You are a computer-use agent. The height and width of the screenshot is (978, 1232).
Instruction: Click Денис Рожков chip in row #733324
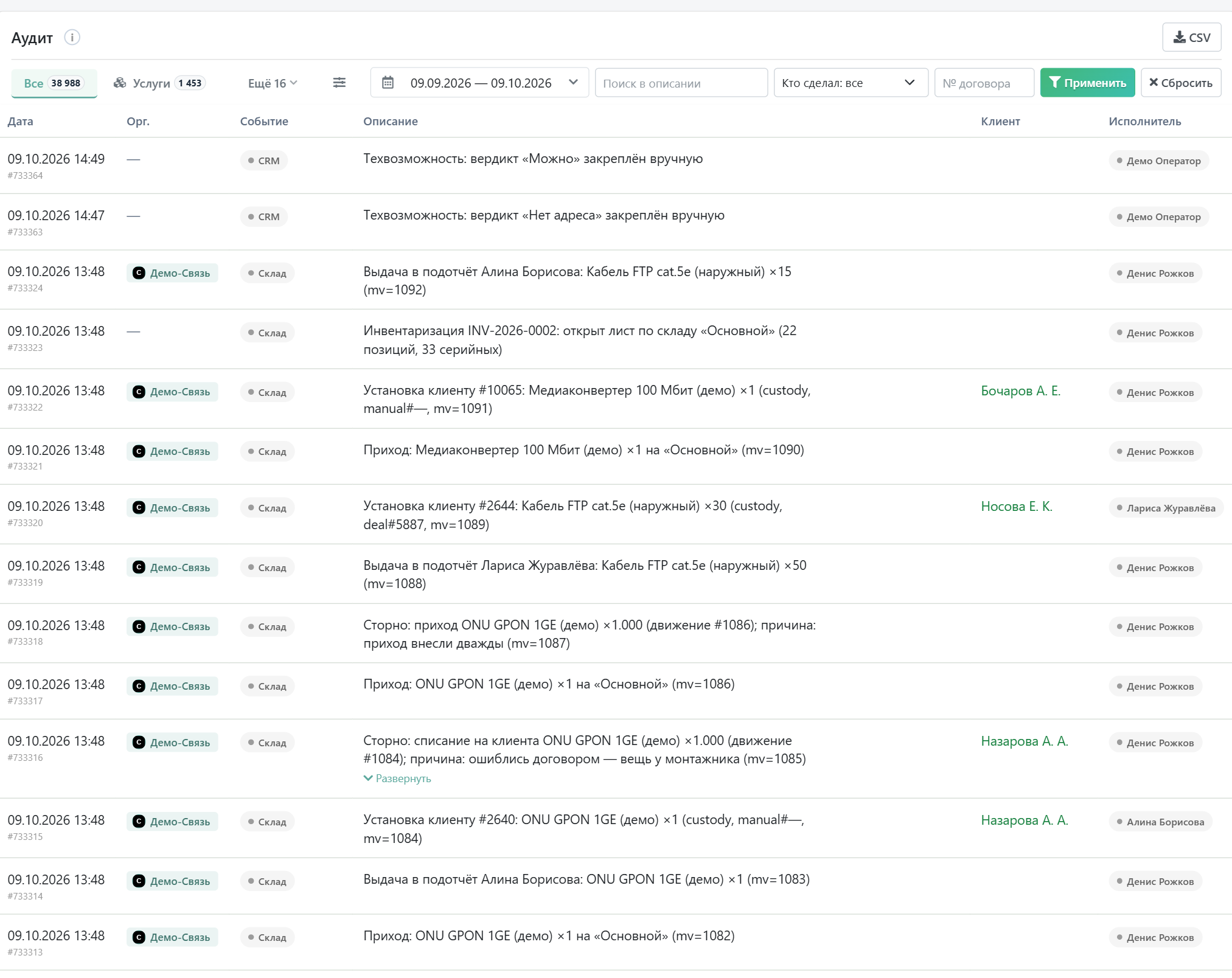(x=1155, y=273)
